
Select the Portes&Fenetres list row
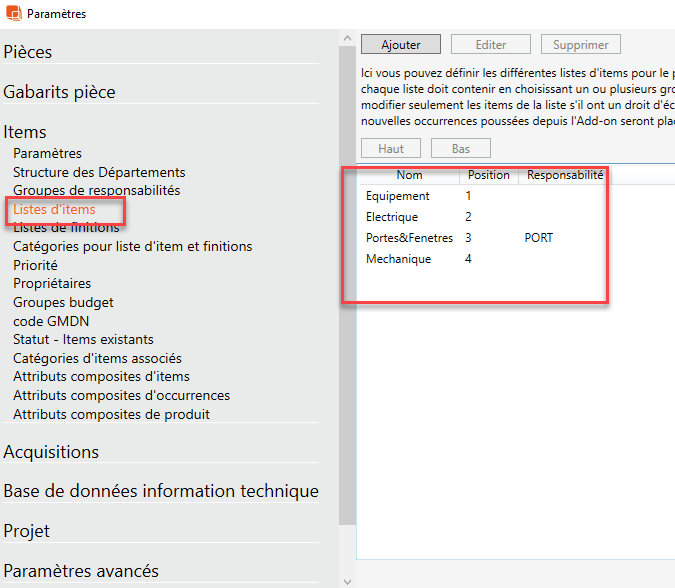point(409,238)
